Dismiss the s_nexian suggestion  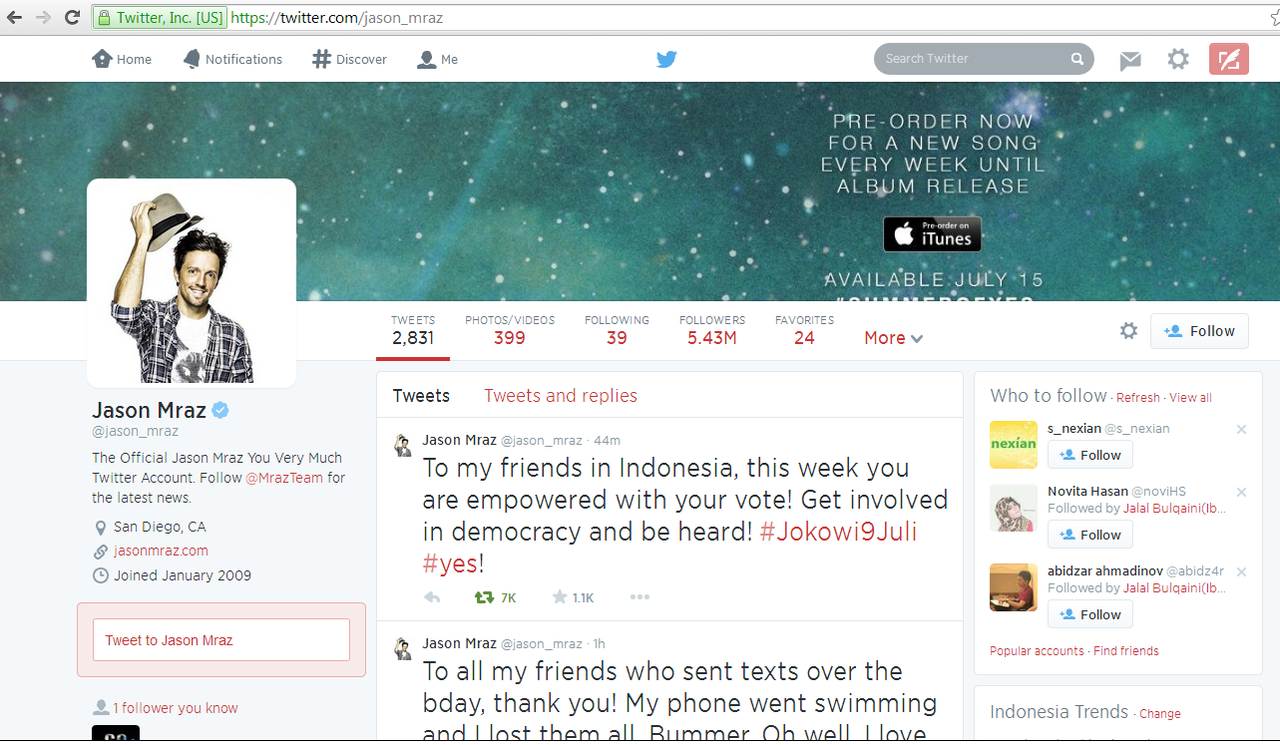tap(1241, 429)
